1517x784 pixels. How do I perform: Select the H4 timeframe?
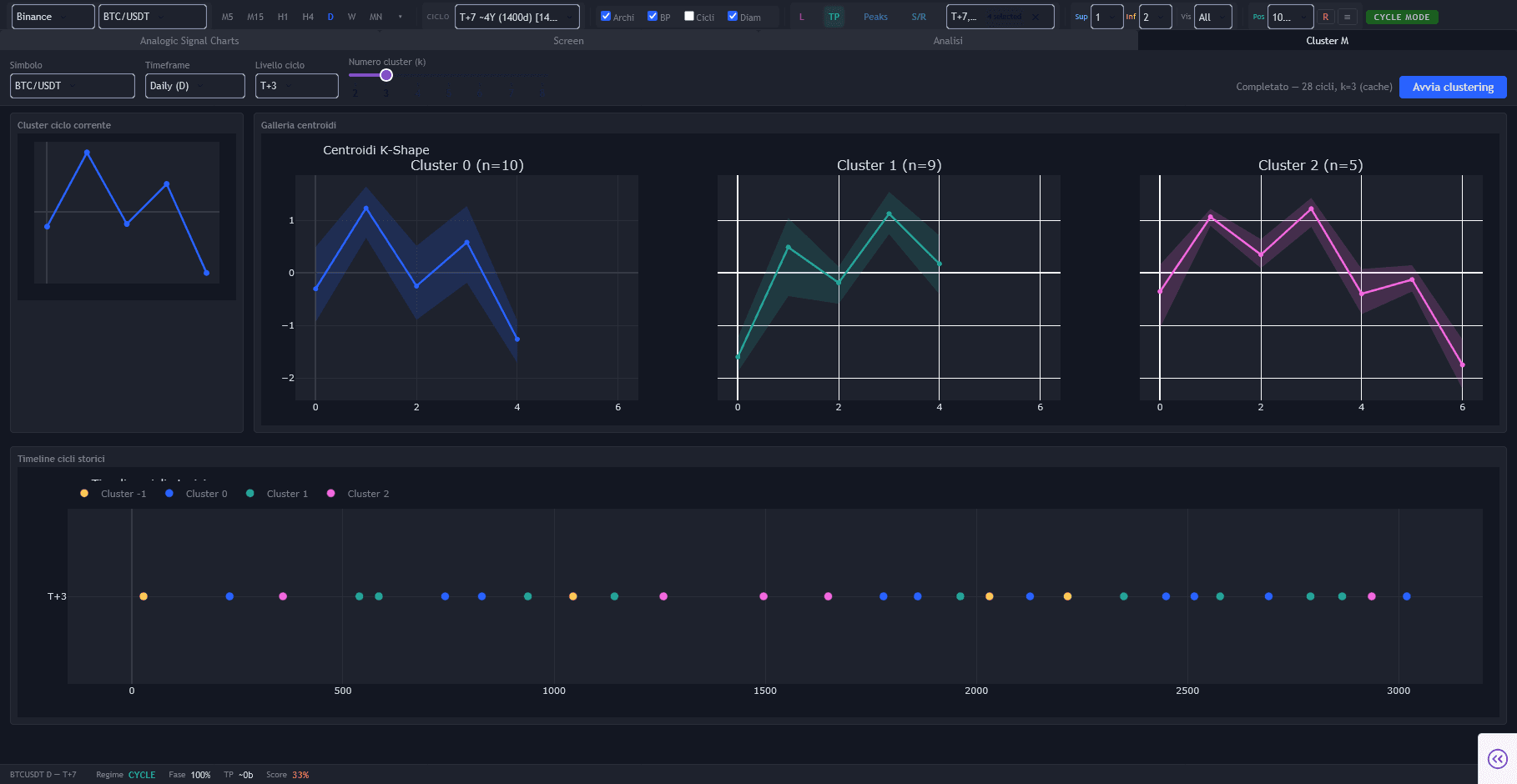pyautogui.click(x=308, y=17)
